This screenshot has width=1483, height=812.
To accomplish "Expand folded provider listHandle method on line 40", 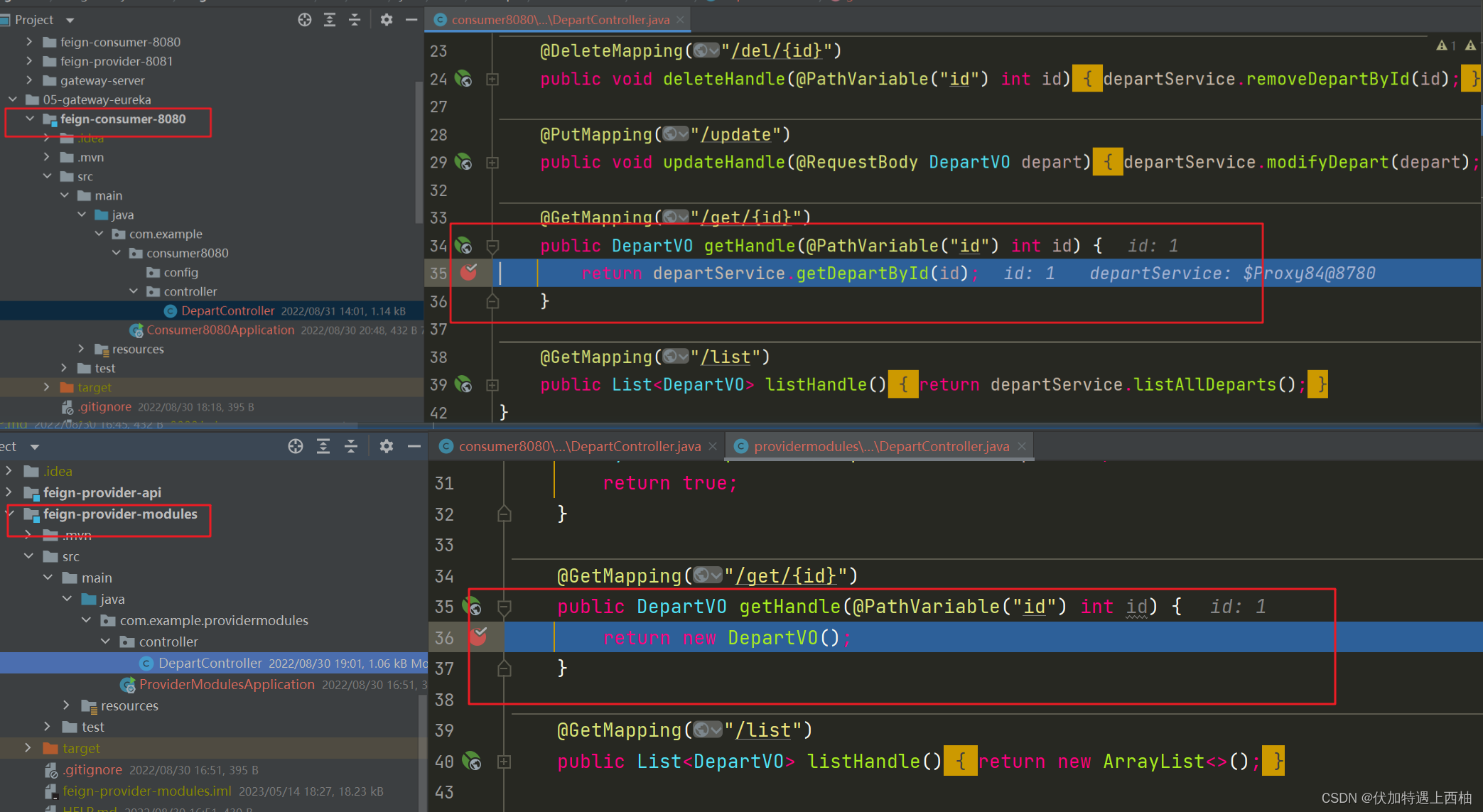I will point(505,762).
